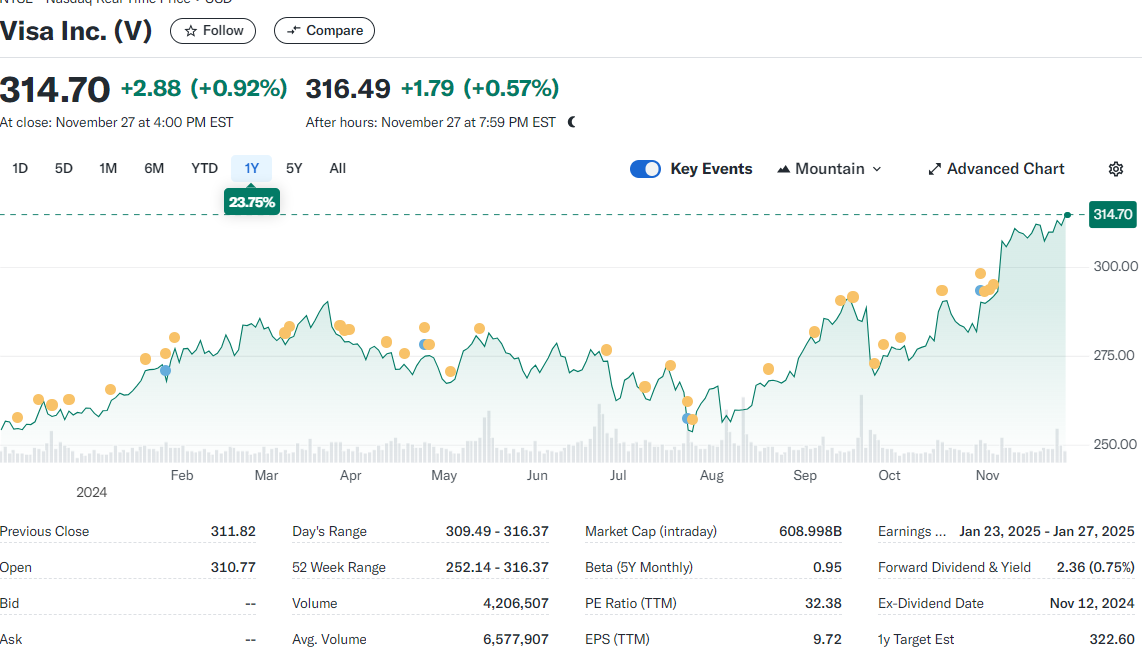1147x661 pixels.
Task: Switch chart to 6M range
Action: tap(154, 168)
